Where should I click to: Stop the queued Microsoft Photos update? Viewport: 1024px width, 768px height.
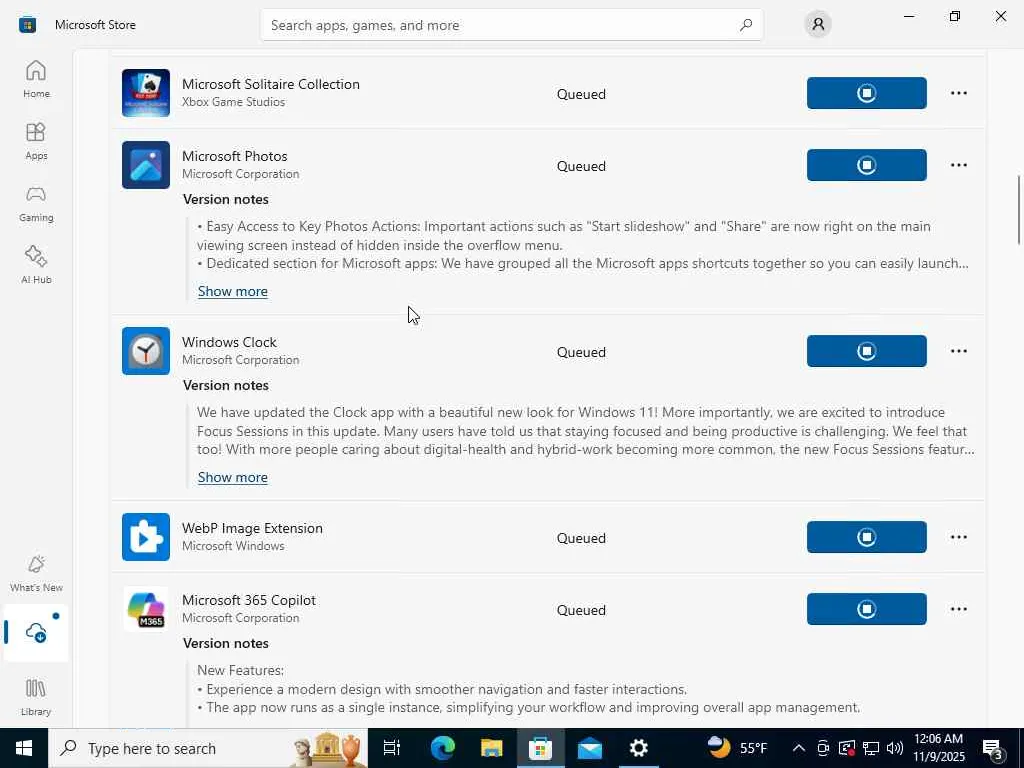coord(867,165)
